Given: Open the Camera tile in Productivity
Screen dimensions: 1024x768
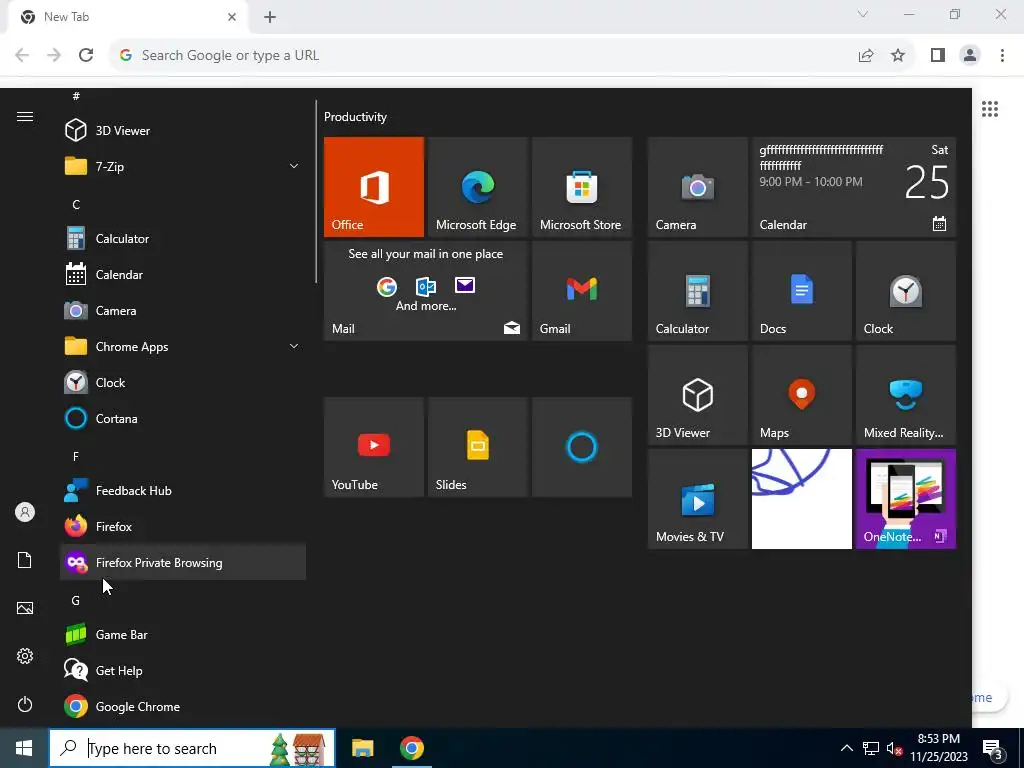Looking at the screenshot, I should click(x=697, y=187).
